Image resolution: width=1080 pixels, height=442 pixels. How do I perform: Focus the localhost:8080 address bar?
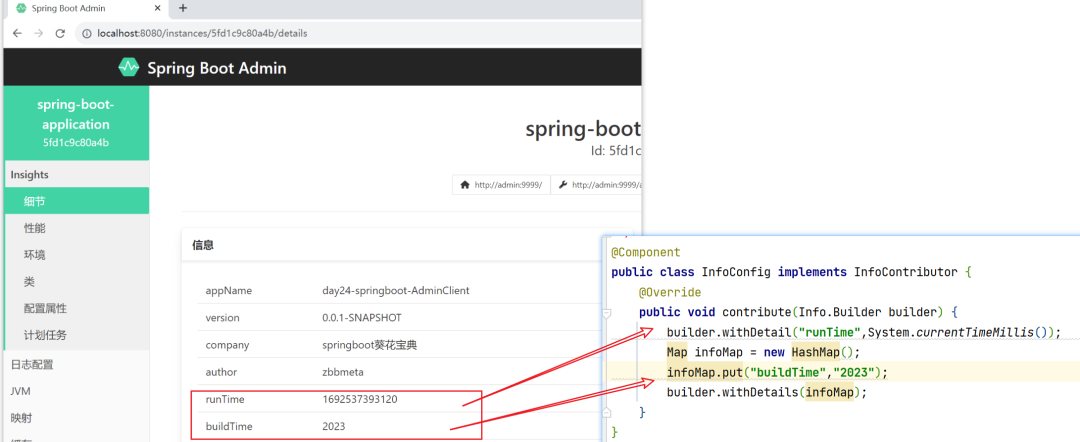pos(358,33)
